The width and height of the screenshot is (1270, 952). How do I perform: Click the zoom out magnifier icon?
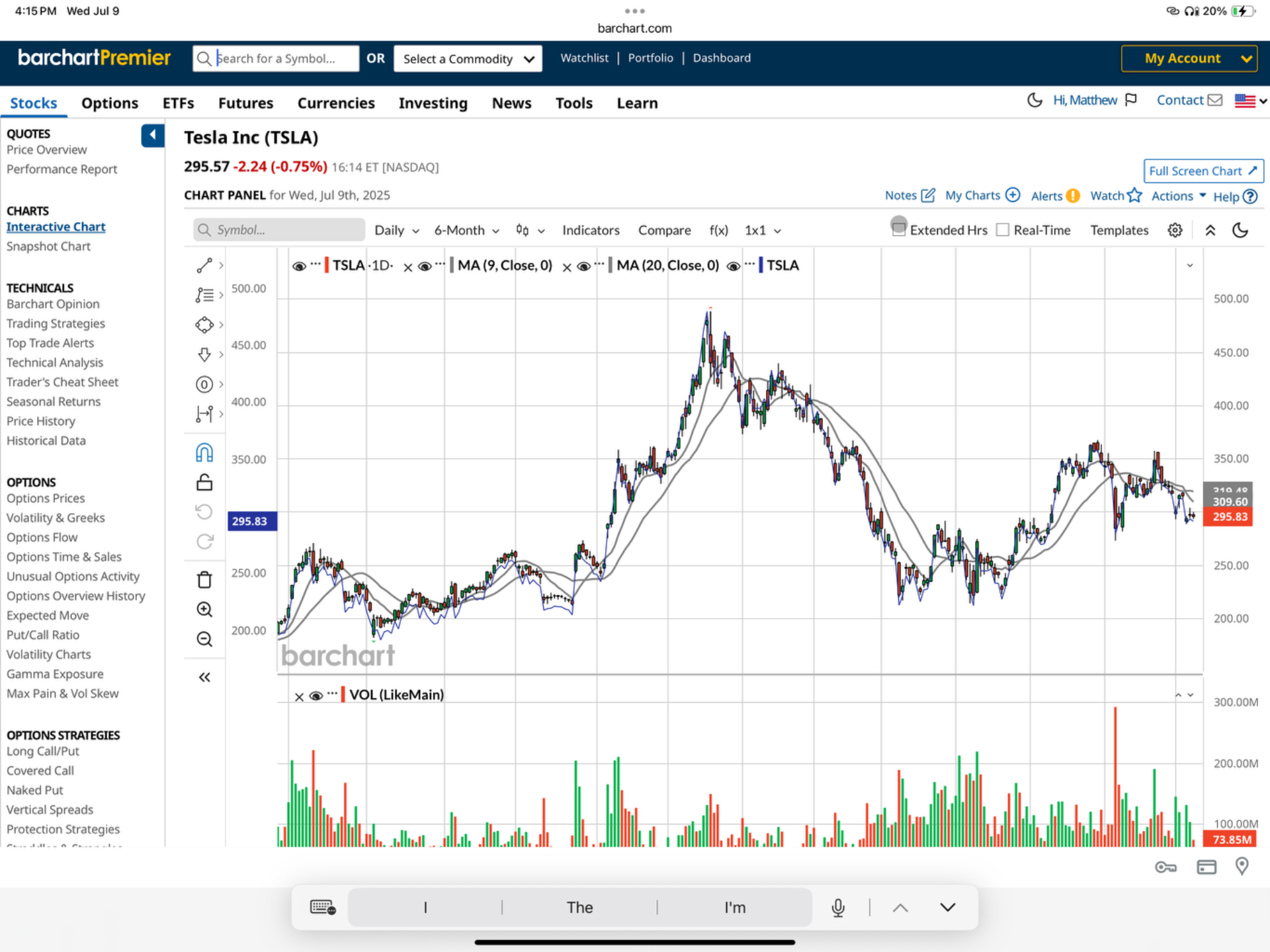tap(204, 639)
